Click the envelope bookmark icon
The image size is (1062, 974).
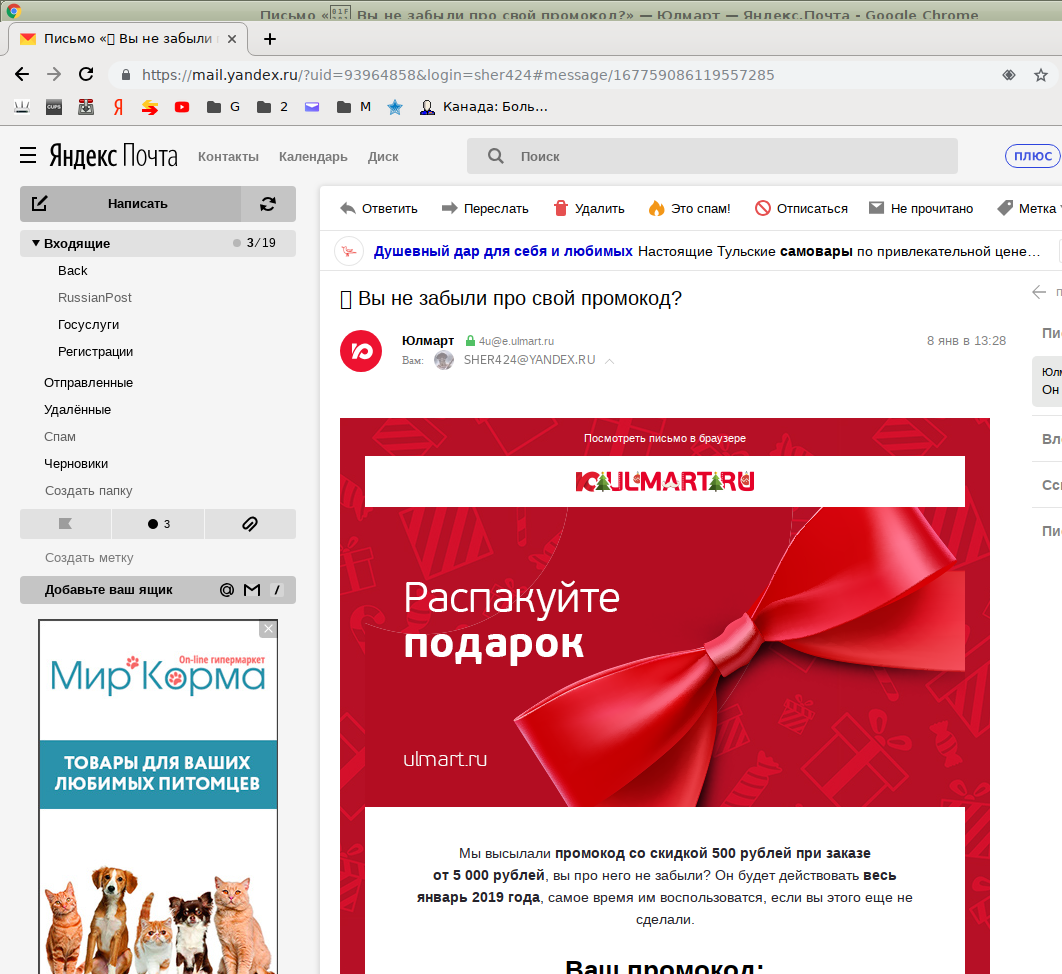pos(312,107)
